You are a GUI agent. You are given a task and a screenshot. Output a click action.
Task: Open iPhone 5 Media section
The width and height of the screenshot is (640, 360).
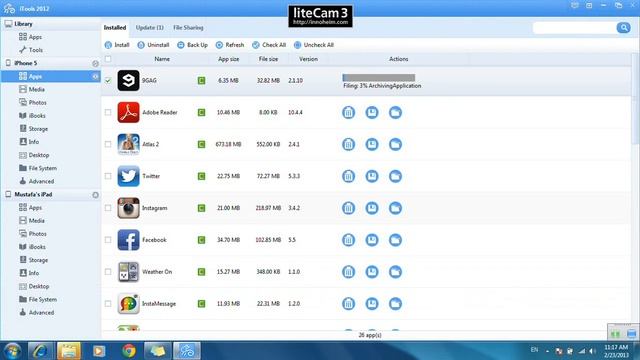click(31, 89)
